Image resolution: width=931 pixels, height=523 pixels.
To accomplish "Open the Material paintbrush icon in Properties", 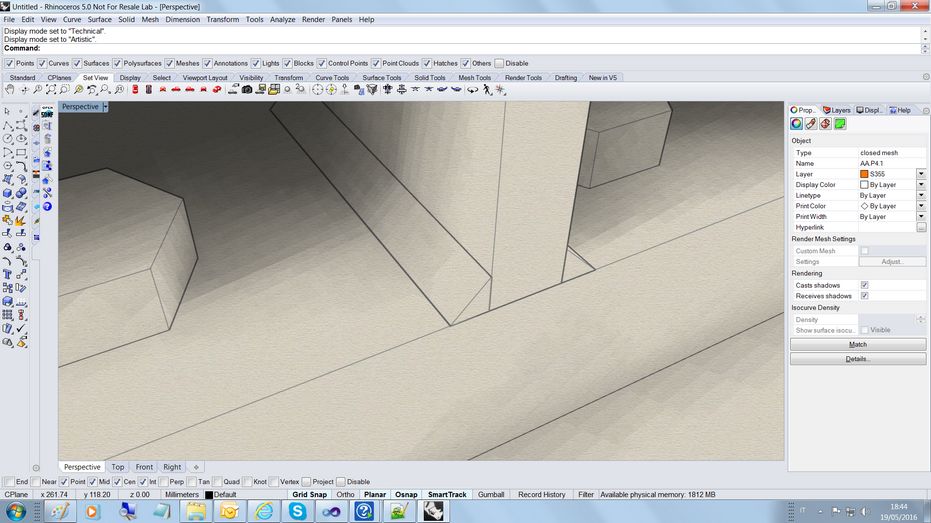I will [x=811, y=123].
